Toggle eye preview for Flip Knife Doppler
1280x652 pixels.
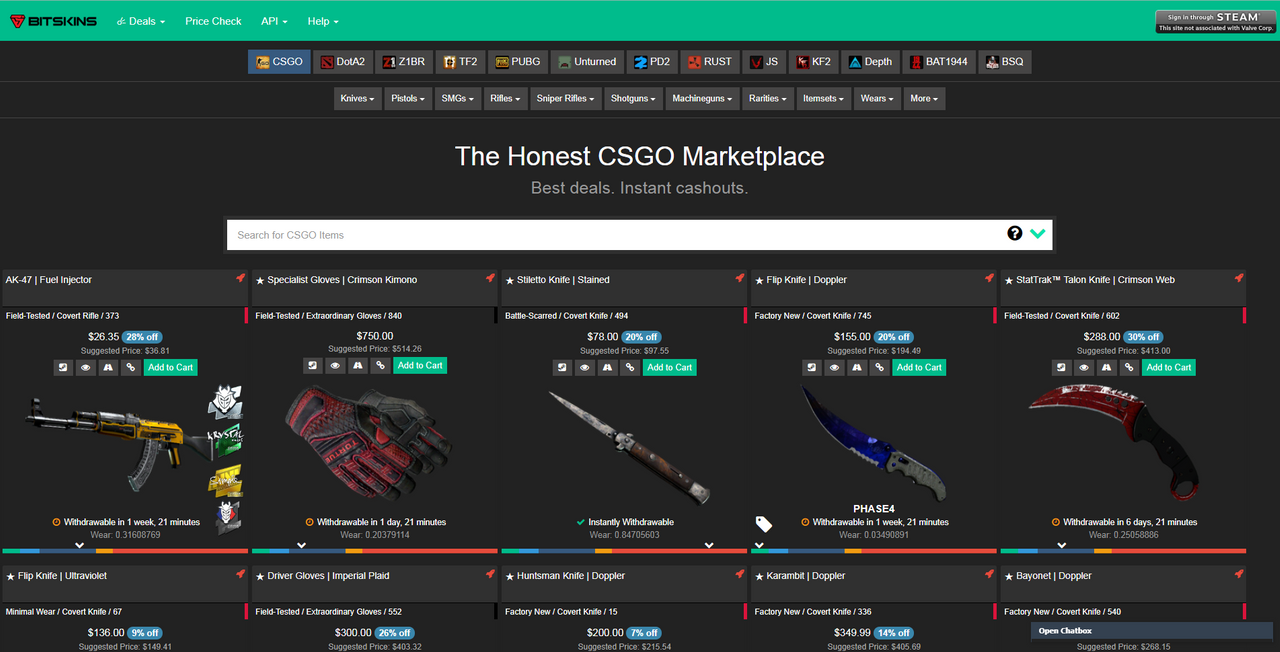834,367
